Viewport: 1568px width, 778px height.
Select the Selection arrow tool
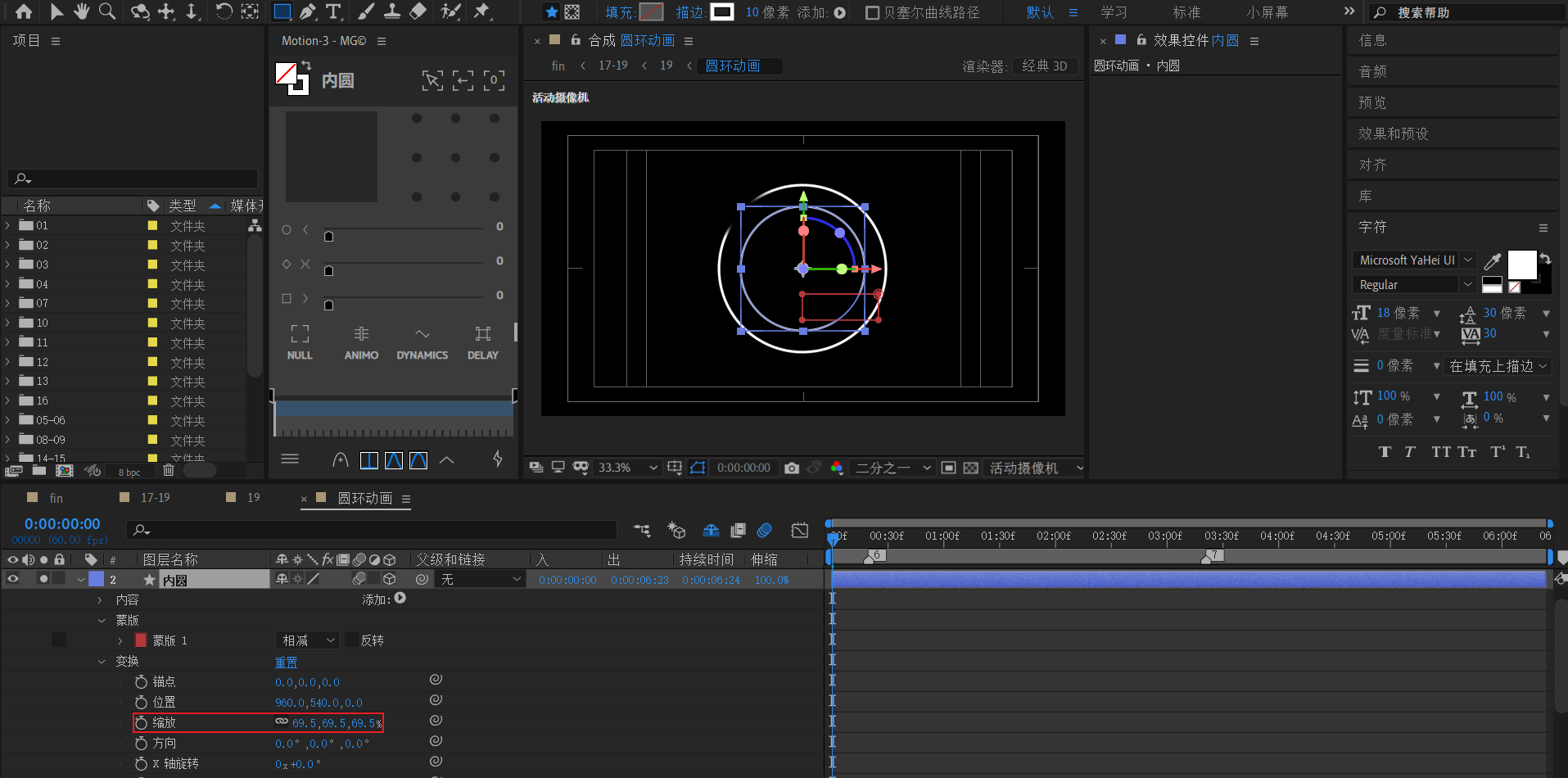coord(56,11)
